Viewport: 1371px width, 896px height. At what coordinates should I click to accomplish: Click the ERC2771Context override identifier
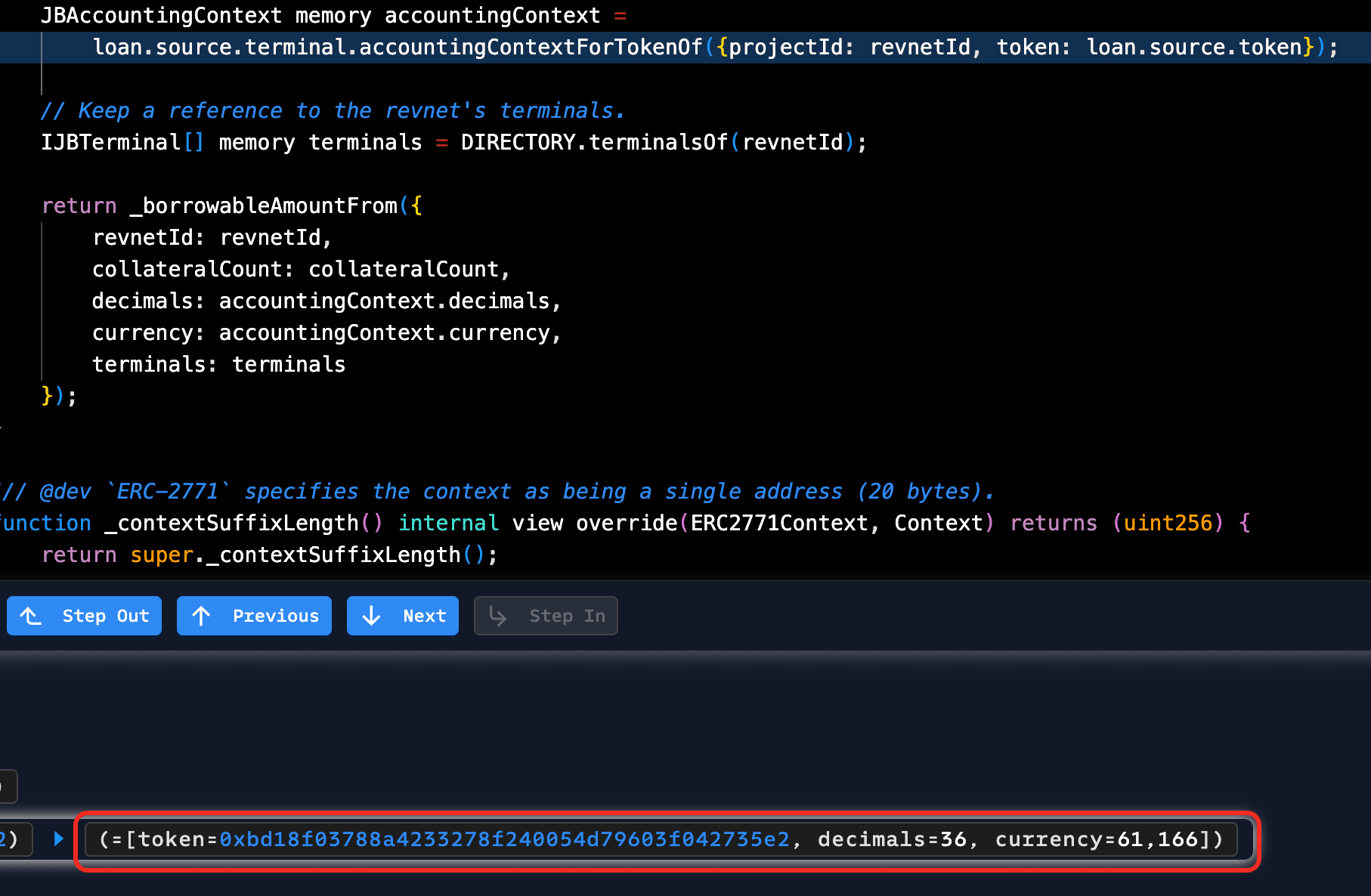(x=778, y=524)
